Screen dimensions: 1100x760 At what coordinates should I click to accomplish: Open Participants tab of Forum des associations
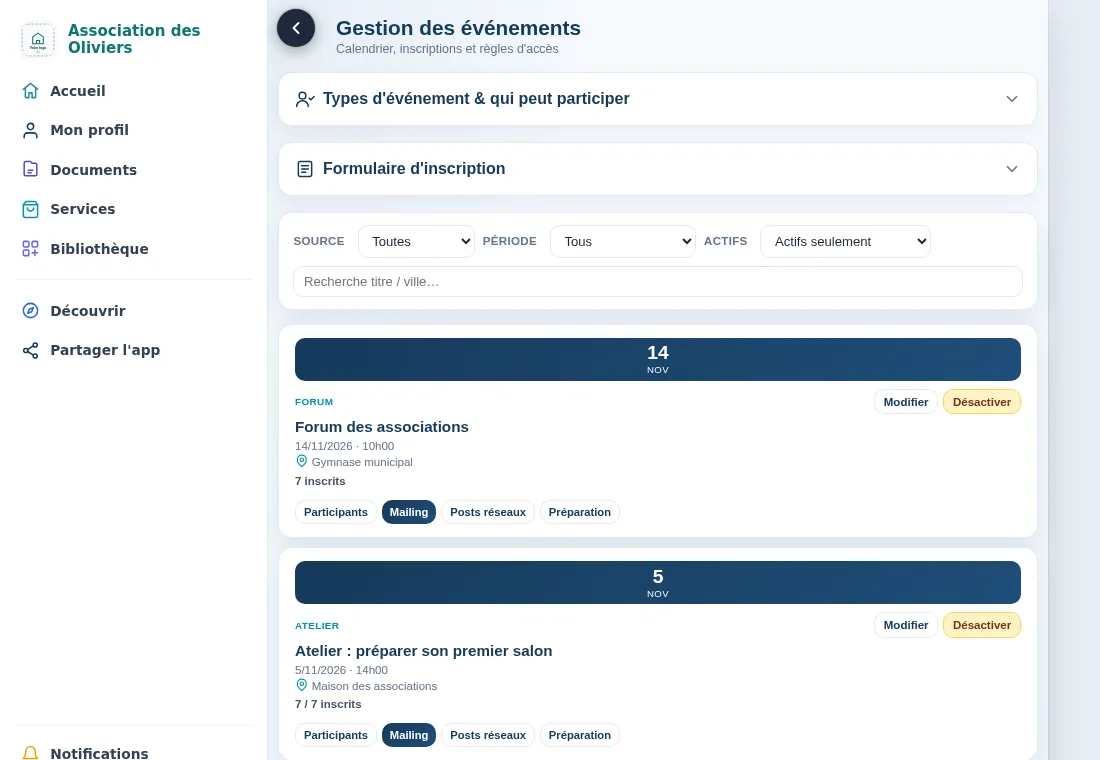(x=335, y=512)
